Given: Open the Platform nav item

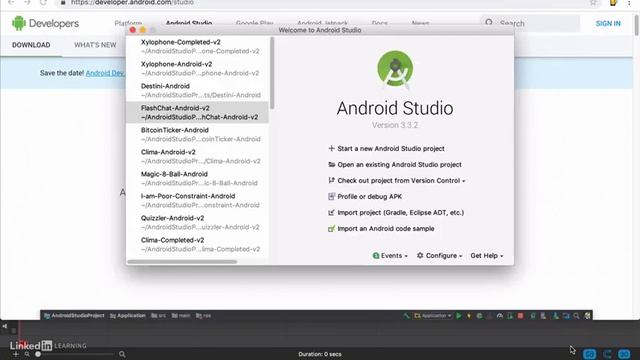Looking at the screenshot, I should click(x=128, y=23).
